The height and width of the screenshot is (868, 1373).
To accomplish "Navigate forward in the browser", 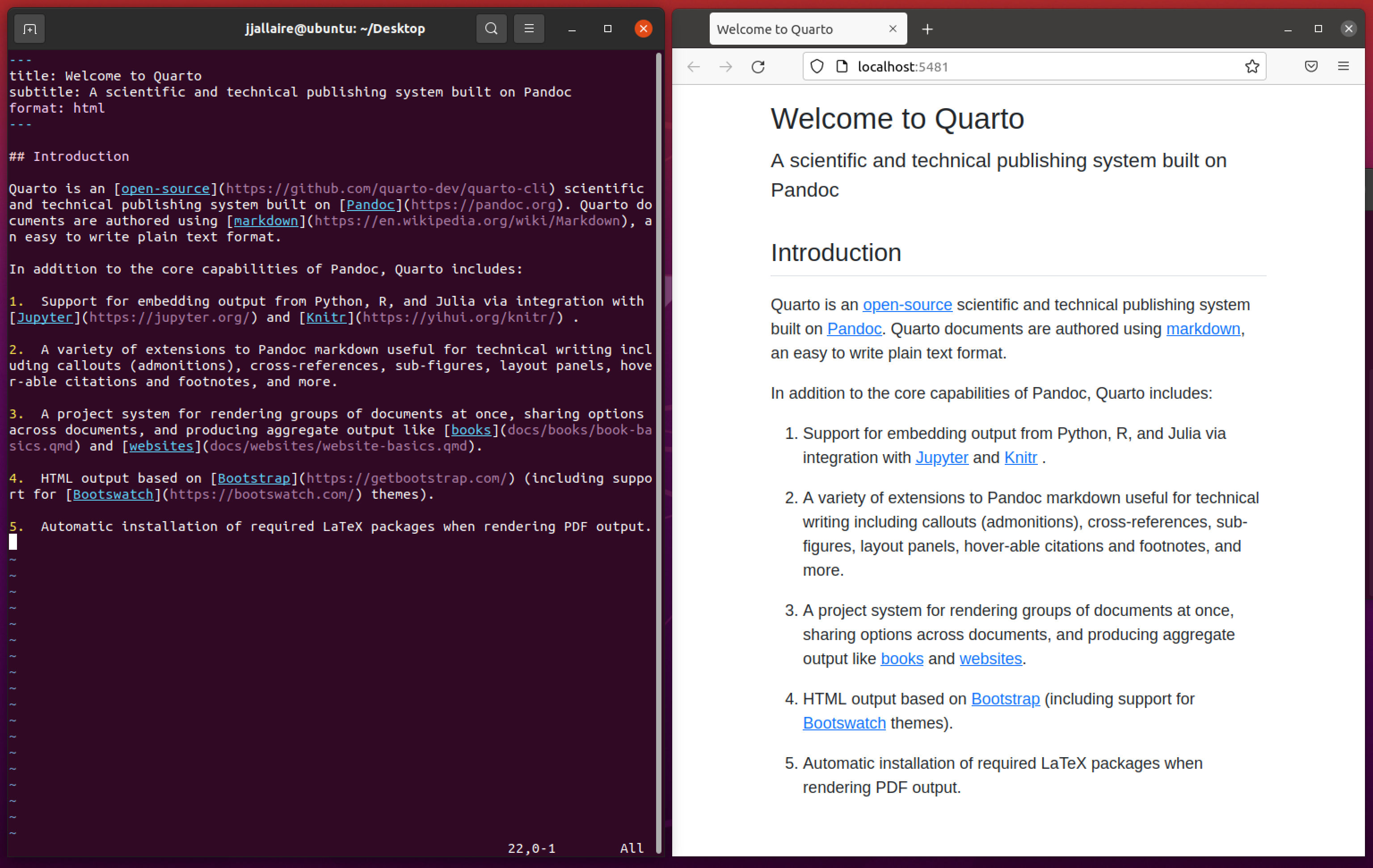I will [x=725, y=67].
